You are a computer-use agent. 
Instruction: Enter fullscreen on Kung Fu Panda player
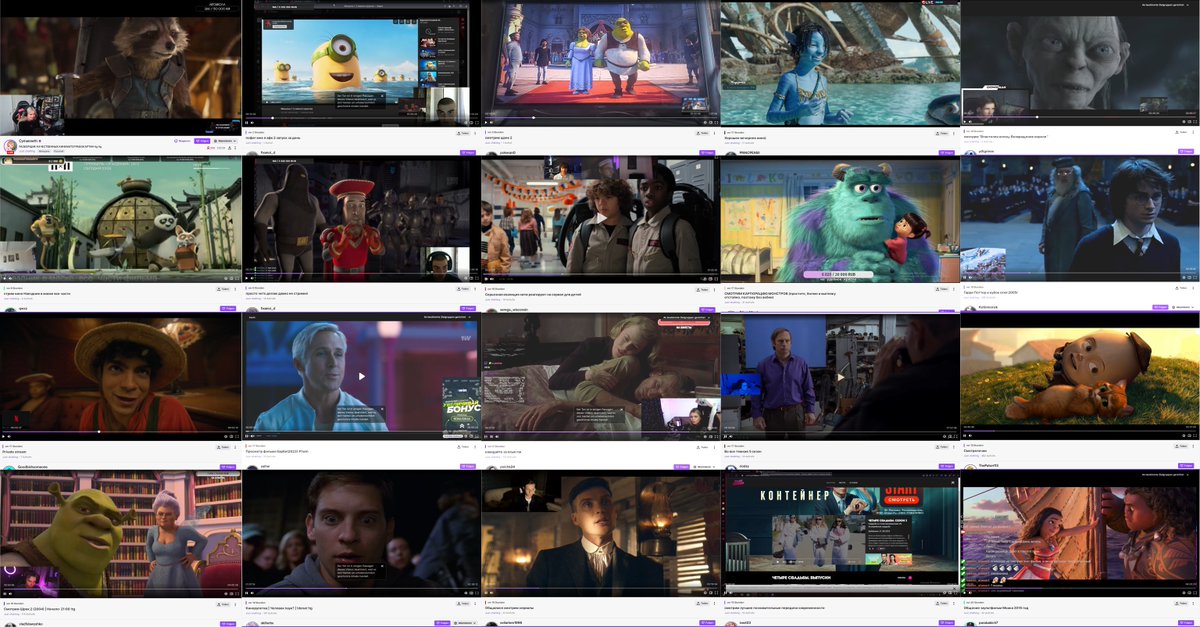click(x=237, y=278)
